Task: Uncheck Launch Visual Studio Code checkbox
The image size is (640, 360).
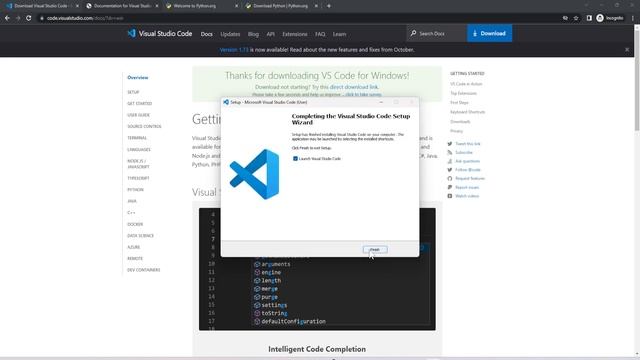Action: click(295, 158)
